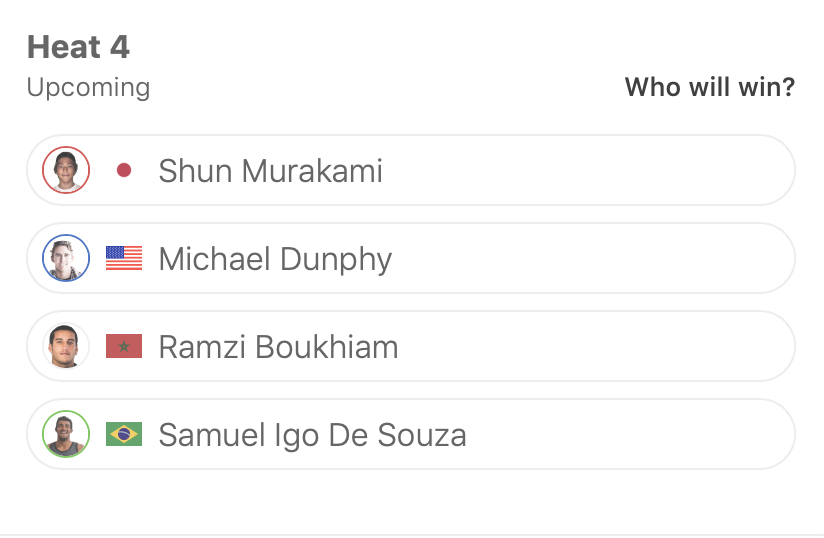The width and height of the screenshot is (824, 538).
Task: Choose Ramzi Boukhiam as the winner
Action: coord(600,346)
